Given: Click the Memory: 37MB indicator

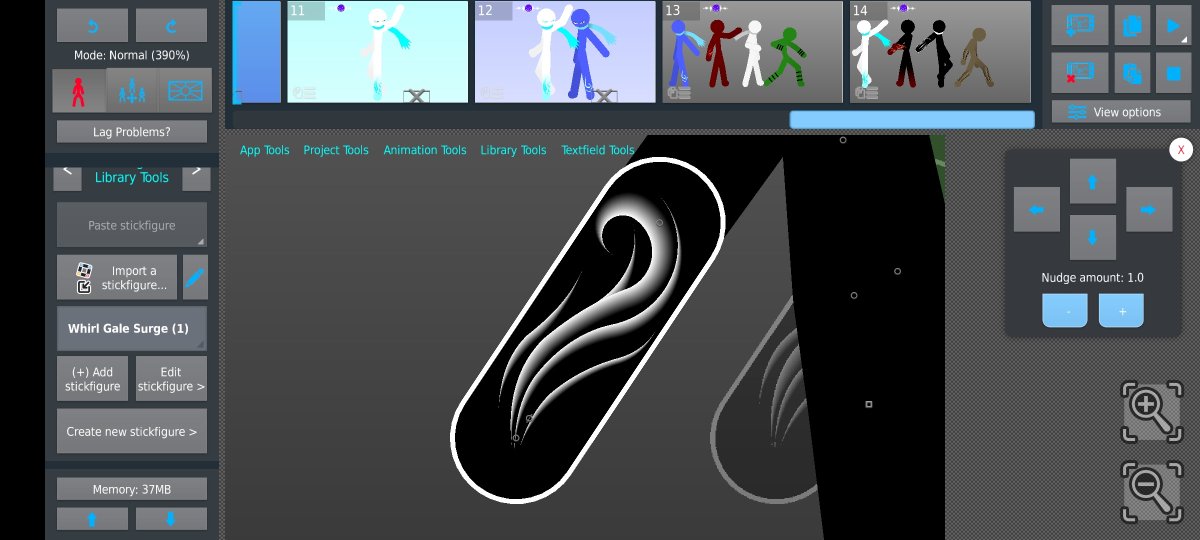Looking at the screenshot, I should click(132, 489).
